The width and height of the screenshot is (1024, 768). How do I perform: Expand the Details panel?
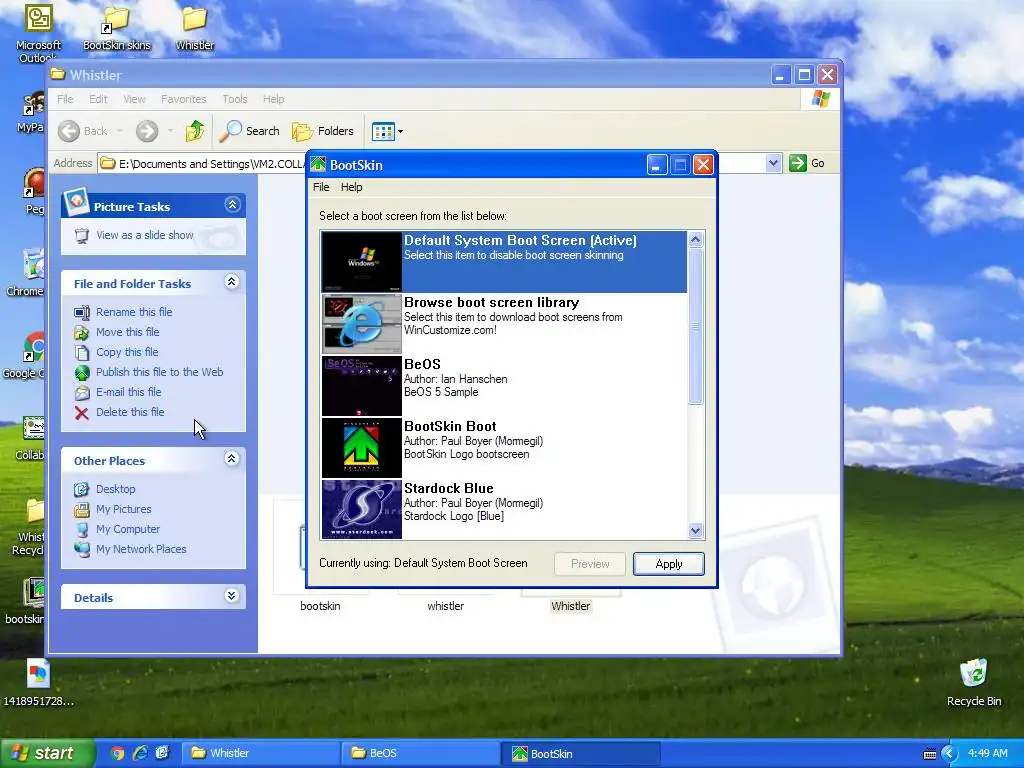pos(232,596)
